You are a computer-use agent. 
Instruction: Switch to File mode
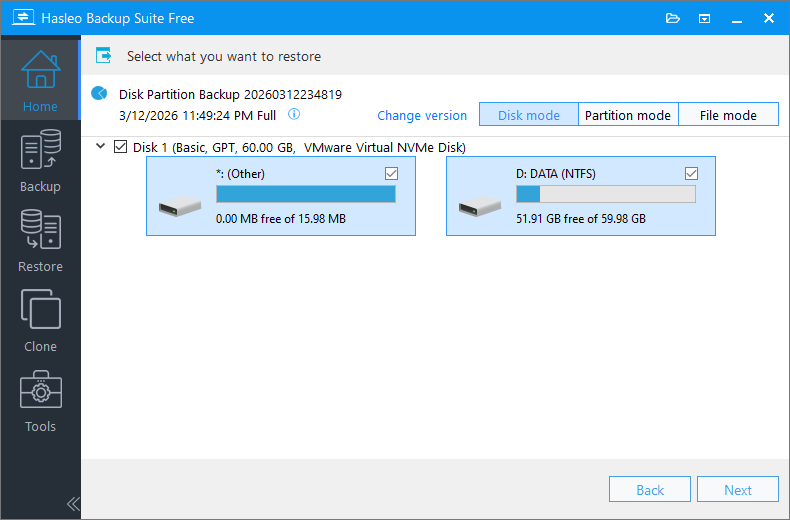click(728, 114)
